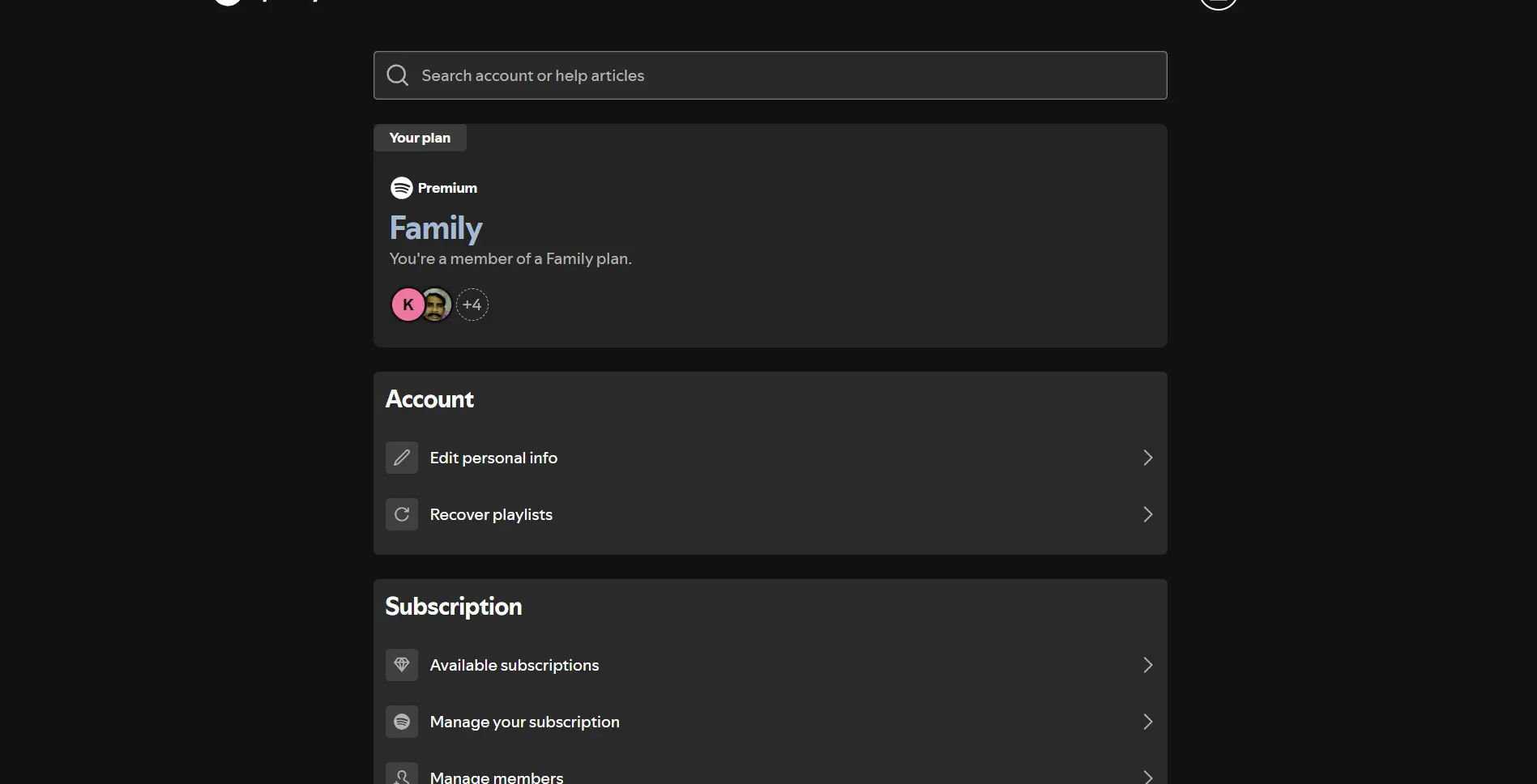Screen dimensions: 1537x784
Task: Click the person icon for Manage members
Action: [402, 774]
